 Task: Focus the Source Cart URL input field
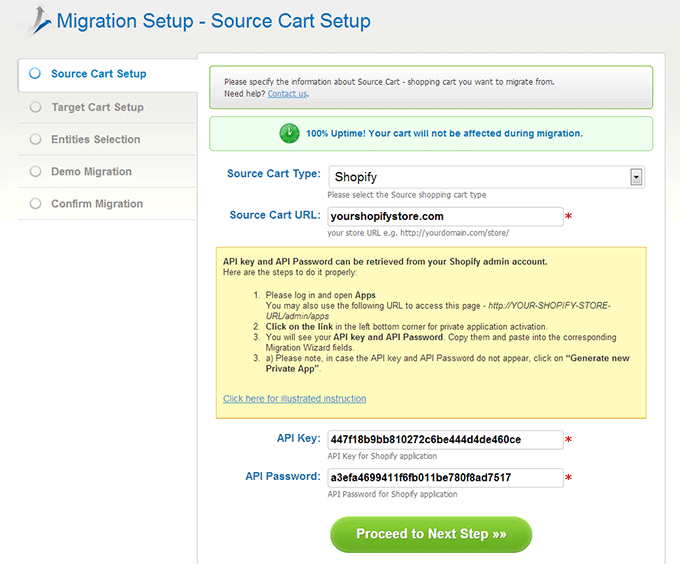445,216
